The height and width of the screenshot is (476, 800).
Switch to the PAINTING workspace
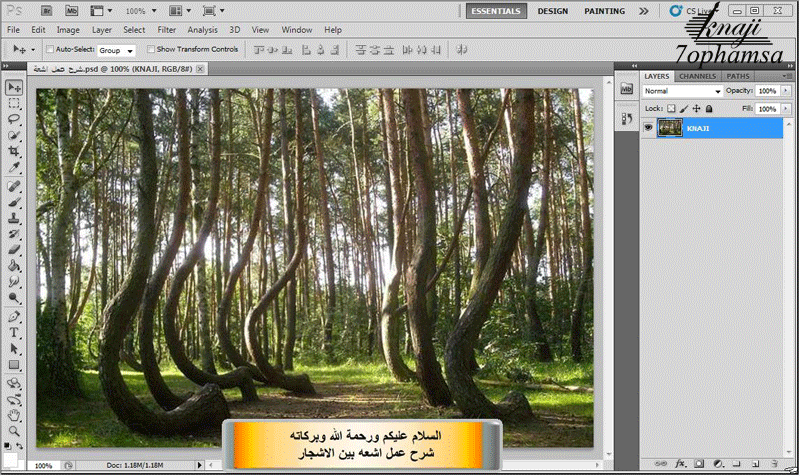607,11
